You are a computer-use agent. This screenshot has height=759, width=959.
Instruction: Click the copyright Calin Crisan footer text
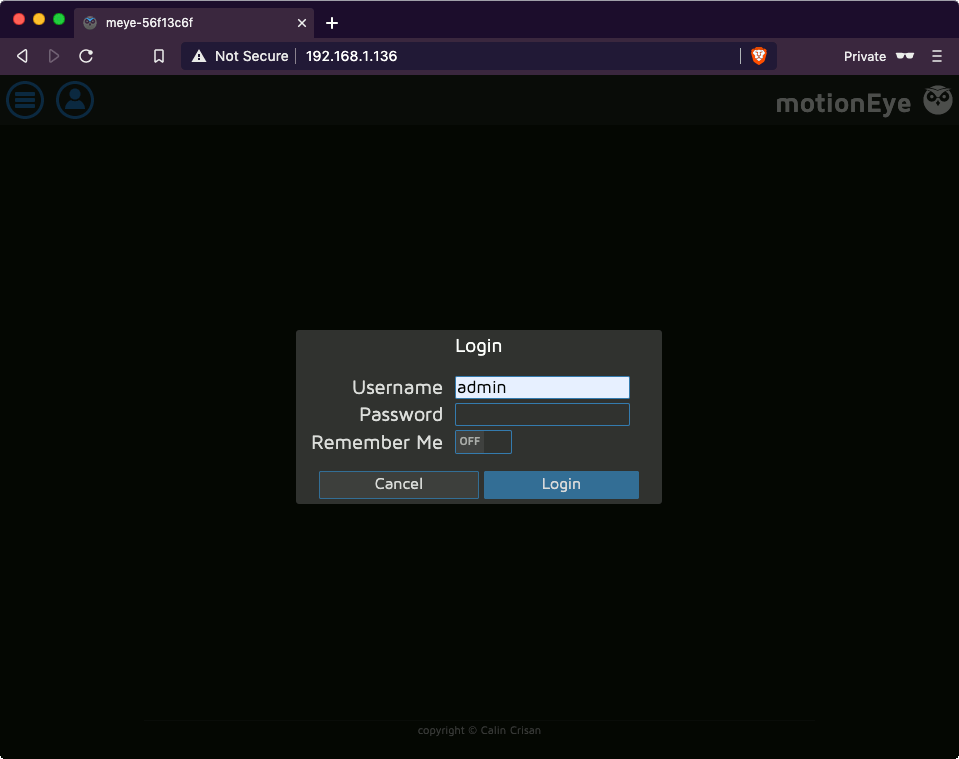[x=479, y=730]
